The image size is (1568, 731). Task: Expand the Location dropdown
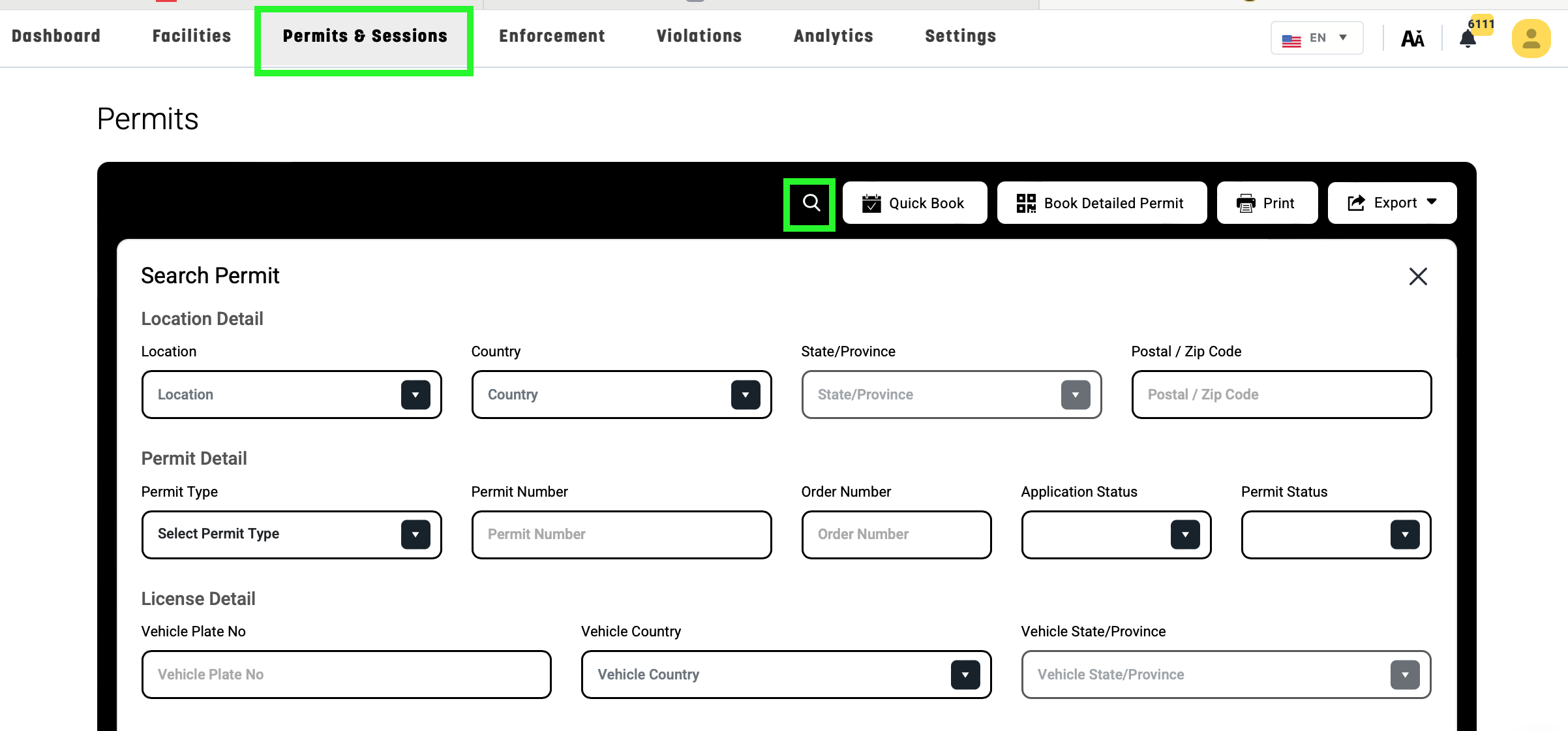tap(415, 395)
